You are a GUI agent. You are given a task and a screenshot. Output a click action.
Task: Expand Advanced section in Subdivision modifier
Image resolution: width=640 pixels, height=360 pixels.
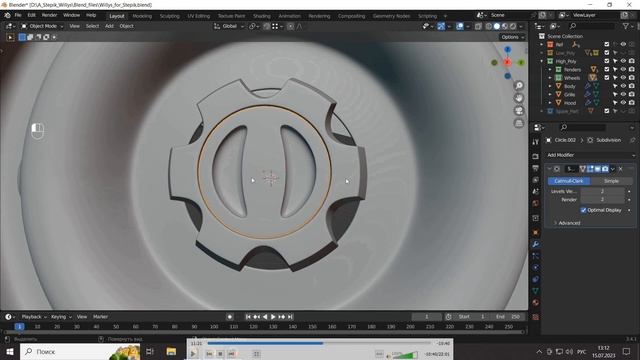[x=567, y=223]
